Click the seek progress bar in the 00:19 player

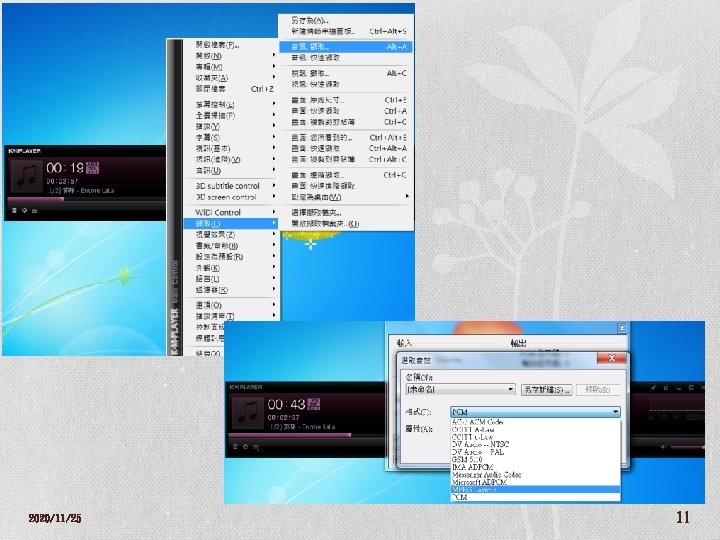(86, 199)
